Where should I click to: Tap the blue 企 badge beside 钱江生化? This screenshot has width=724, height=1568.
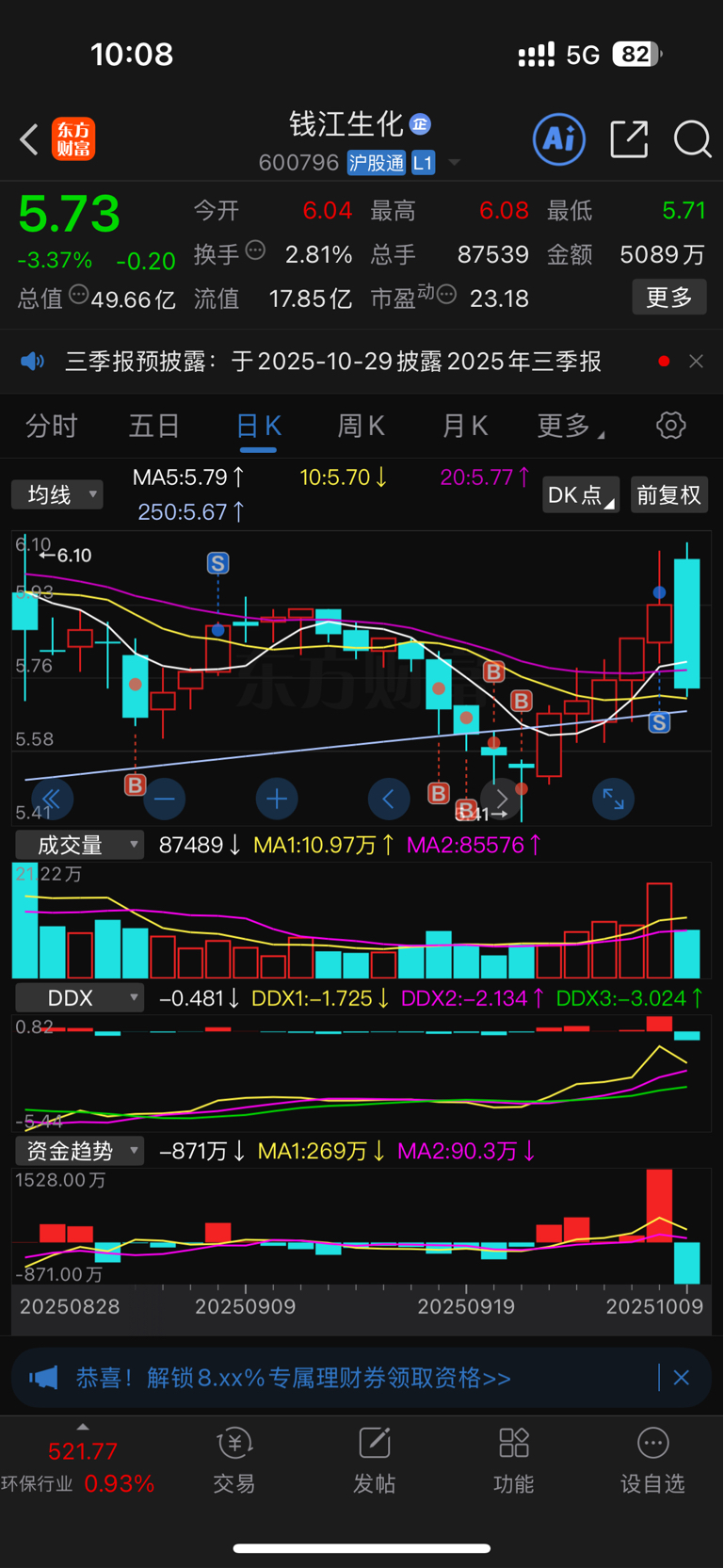pyautogui.click(x=421, y=123)
